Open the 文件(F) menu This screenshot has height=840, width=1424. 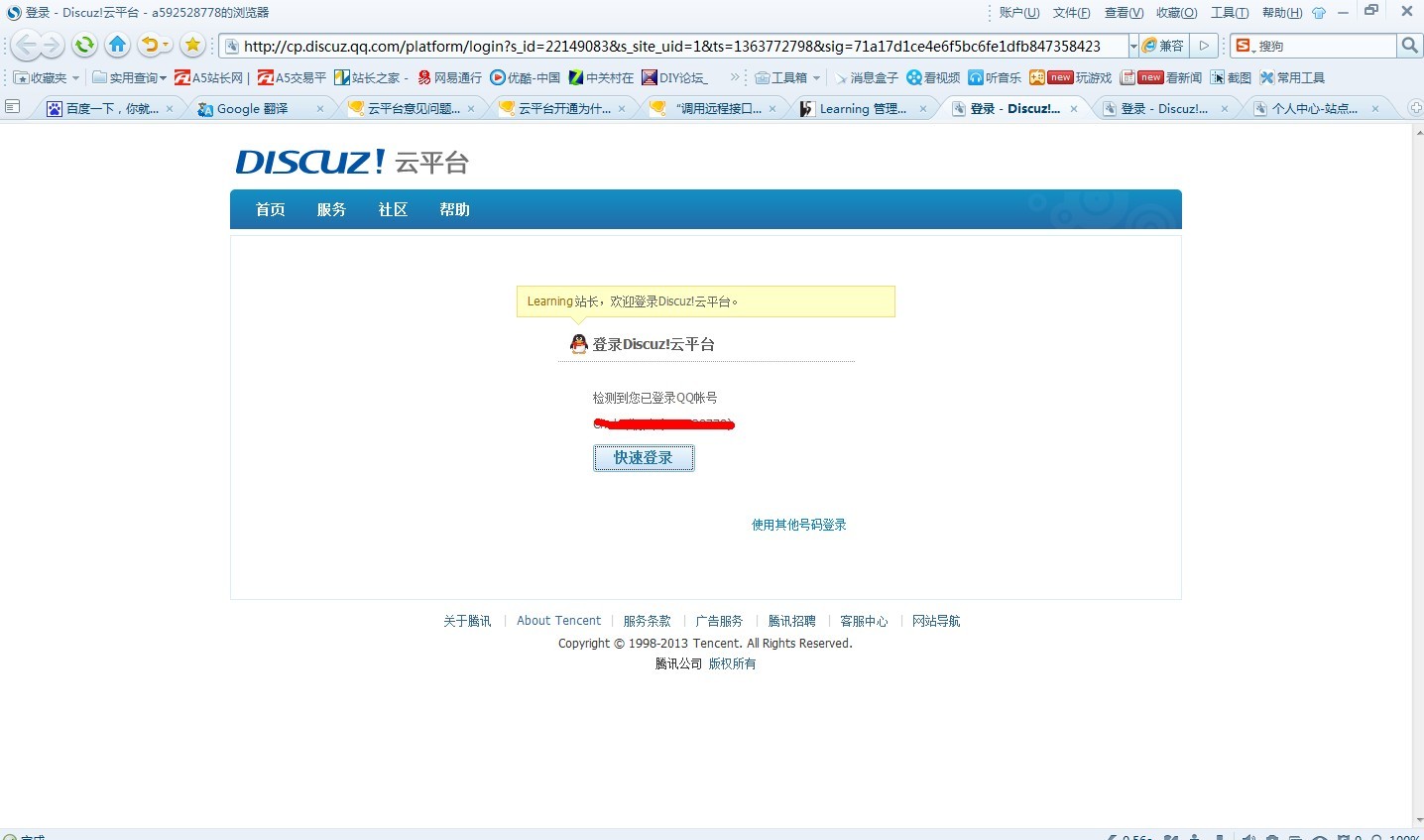[x=1071, y=13]
